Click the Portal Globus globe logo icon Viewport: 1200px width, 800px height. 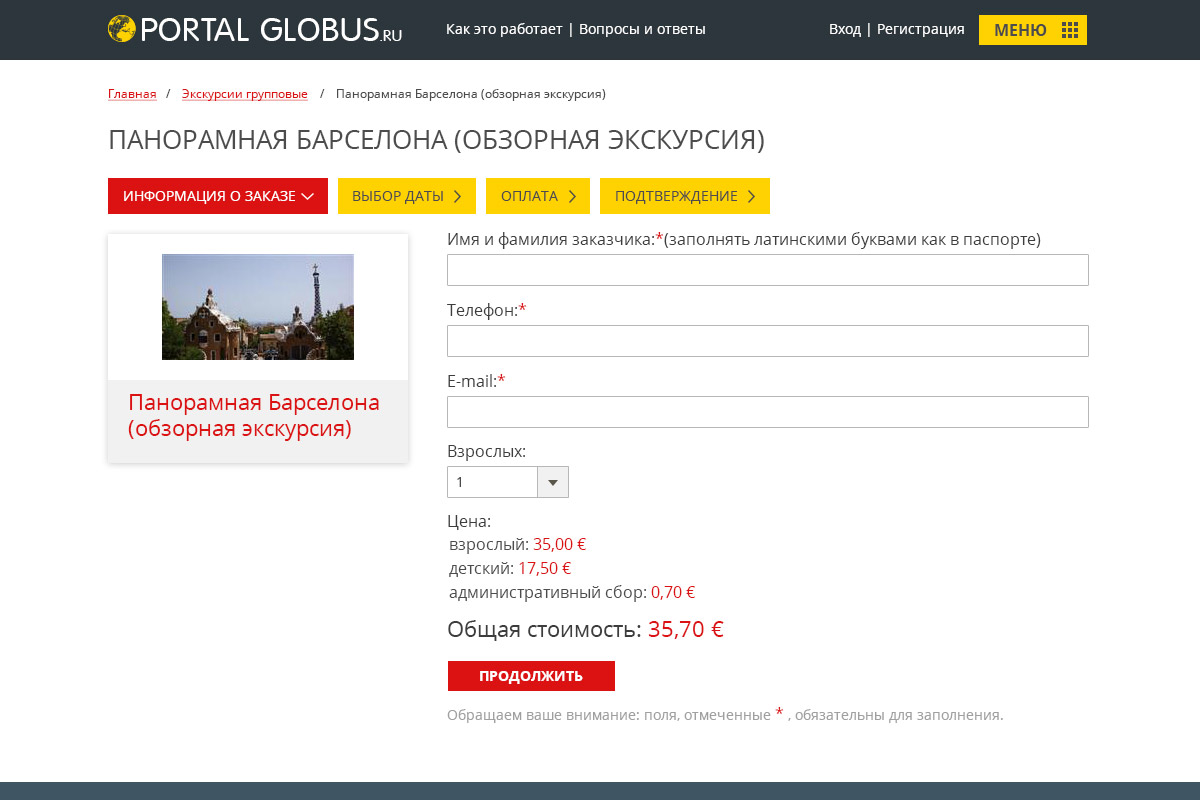point(121,29)
